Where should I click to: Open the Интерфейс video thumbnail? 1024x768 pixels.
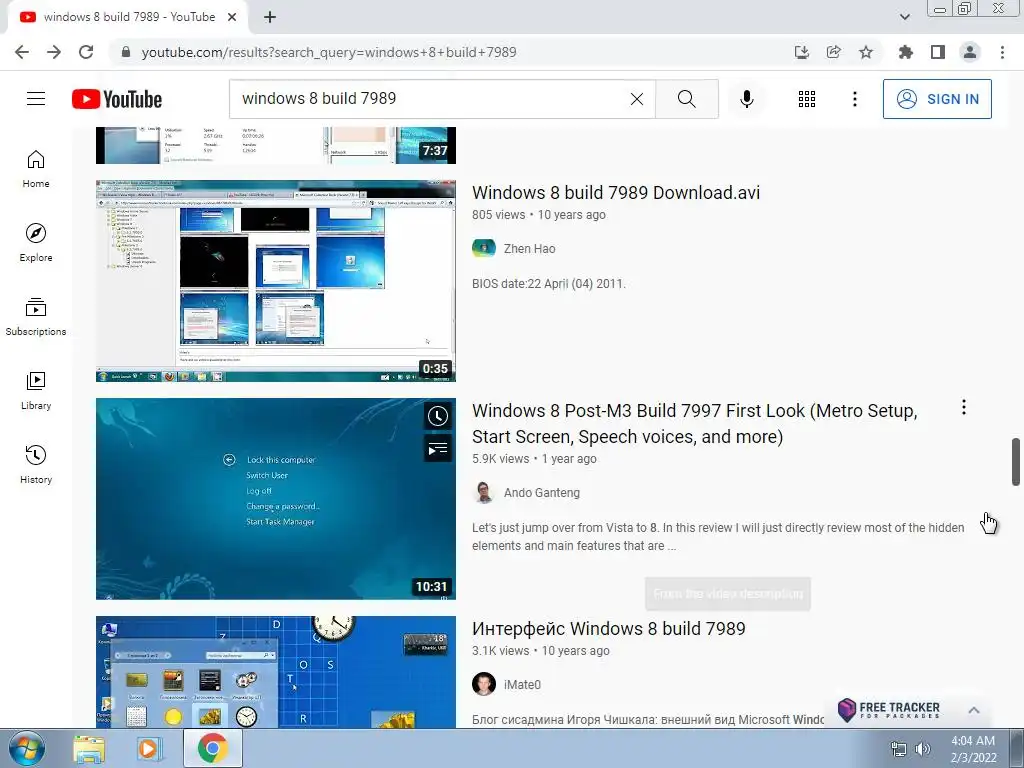276,672
